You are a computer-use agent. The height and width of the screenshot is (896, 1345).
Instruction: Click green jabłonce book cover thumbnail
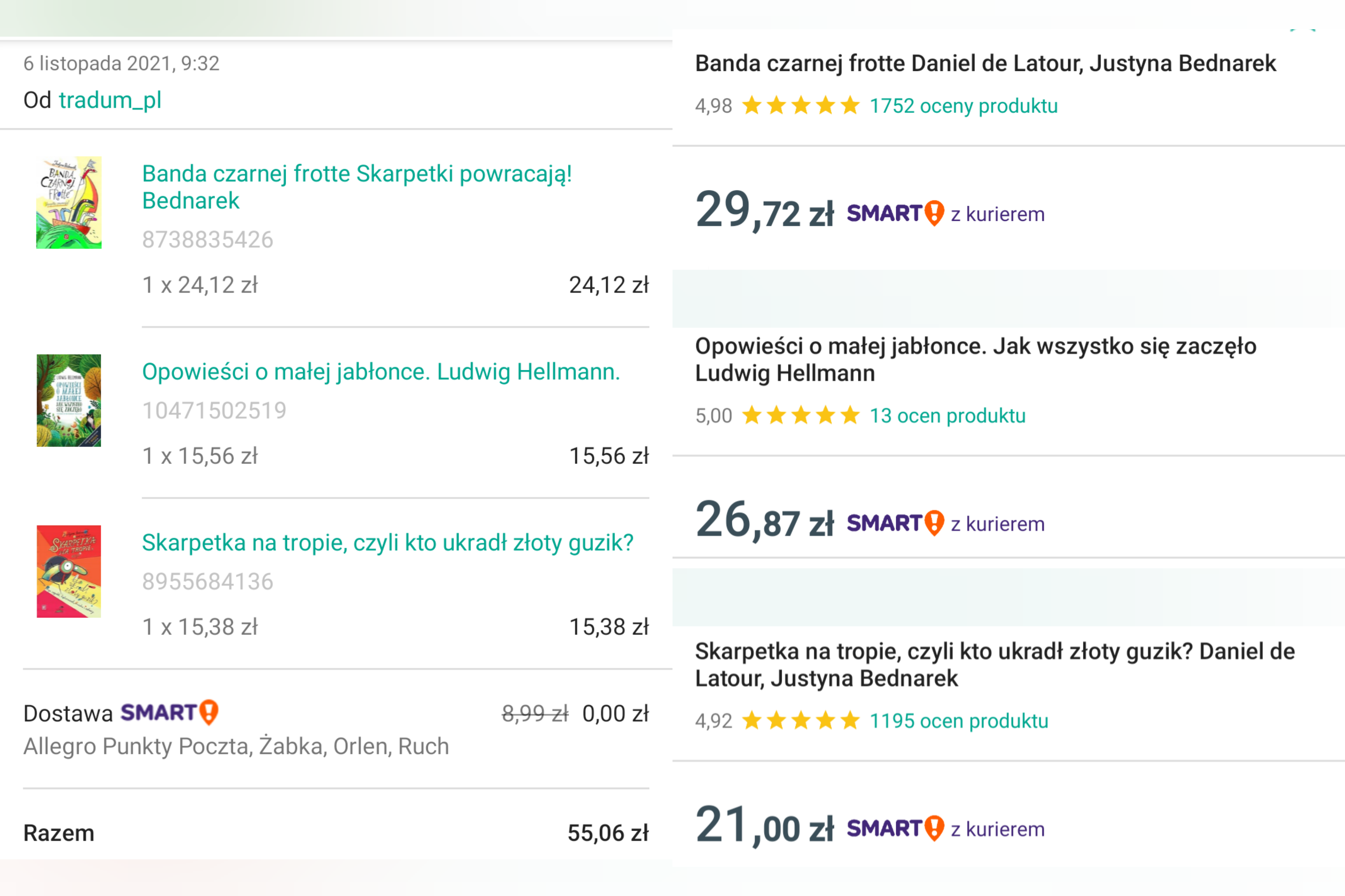click(x=69, y=400)
